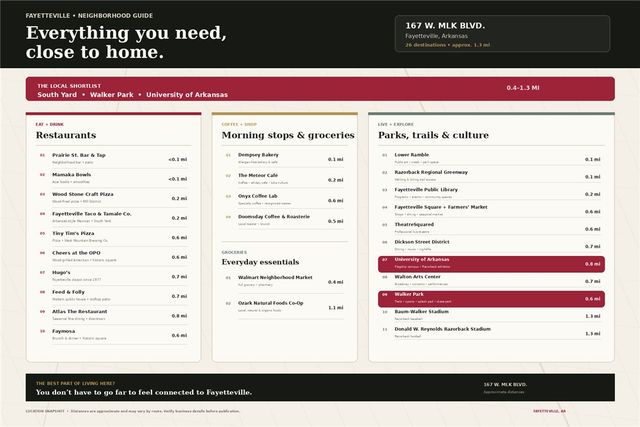Select Walmart Neighborhood Market grocery entry
640x427 pixels.
tap(284, 281)
